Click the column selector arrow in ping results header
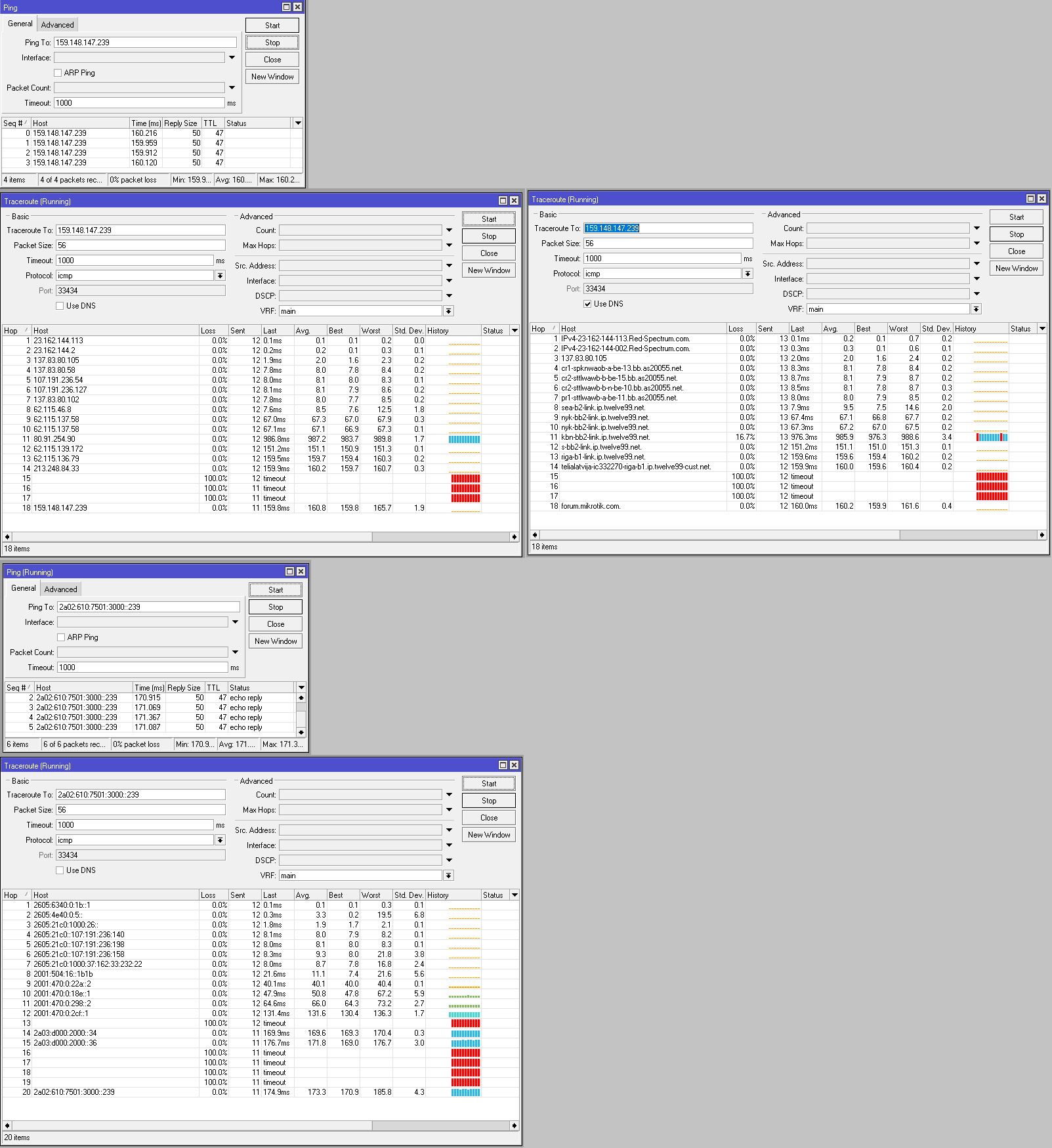The height and width of the screenshot is (1148, 1052). tap(298, 123)
